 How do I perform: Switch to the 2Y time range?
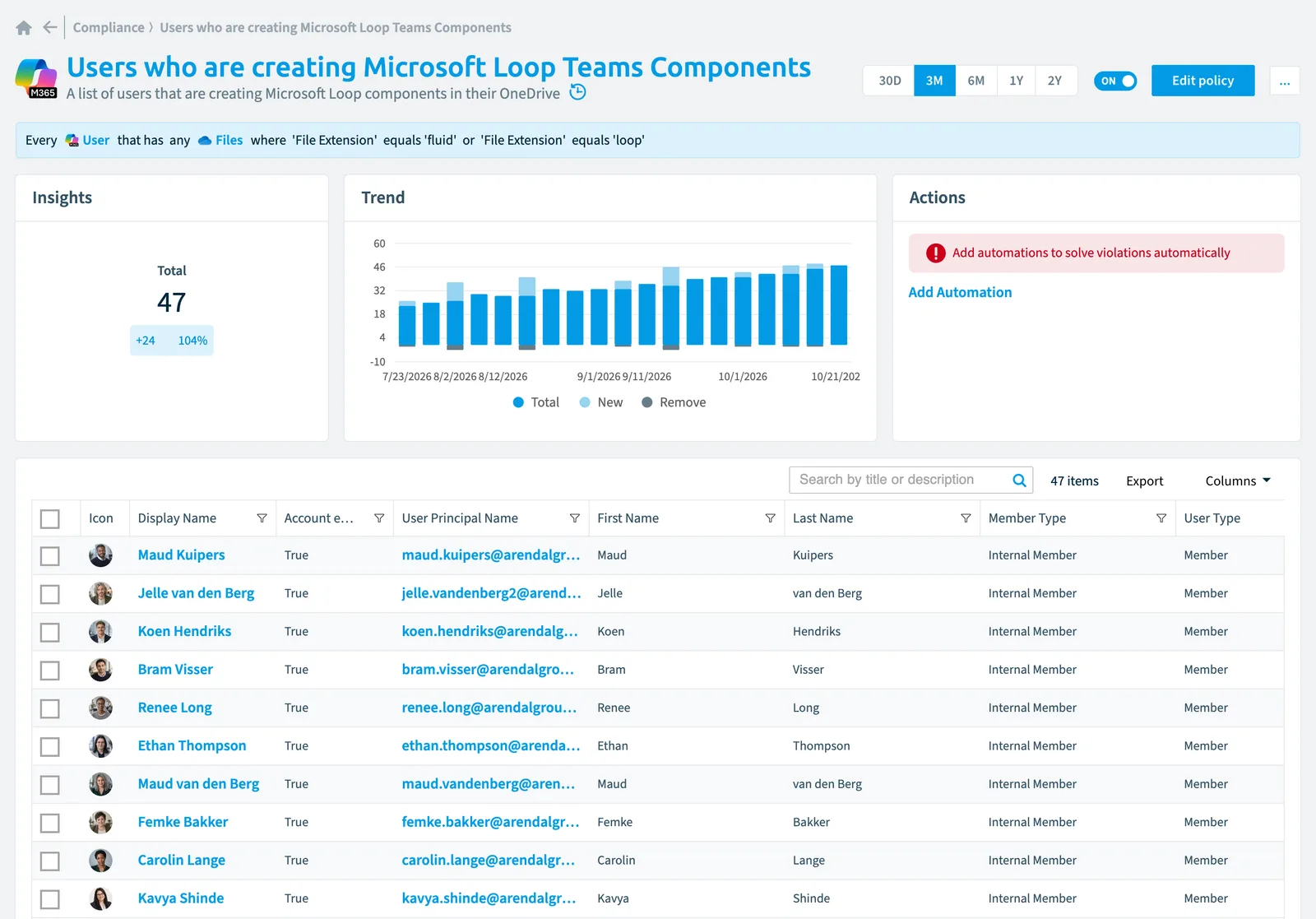point(1055,81)
